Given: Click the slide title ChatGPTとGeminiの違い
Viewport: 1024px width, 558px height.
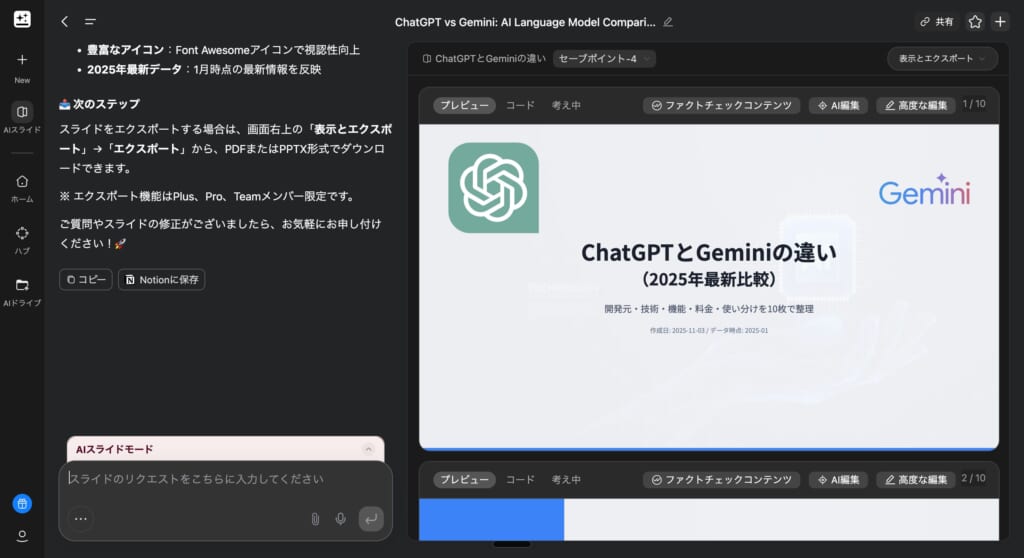Looking at the screenshot, I should tap(709, 252).
